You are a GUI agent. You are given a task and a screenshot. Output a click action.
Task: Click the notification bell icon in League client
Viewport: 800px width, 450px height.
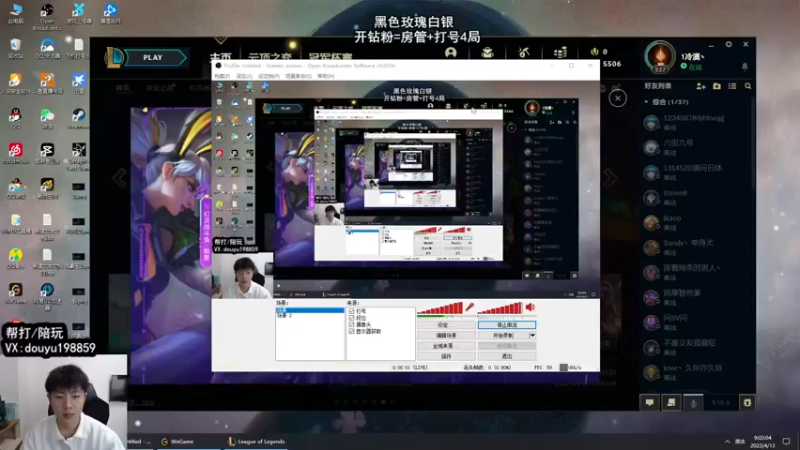pyautogui.click(x=745, y=66)
